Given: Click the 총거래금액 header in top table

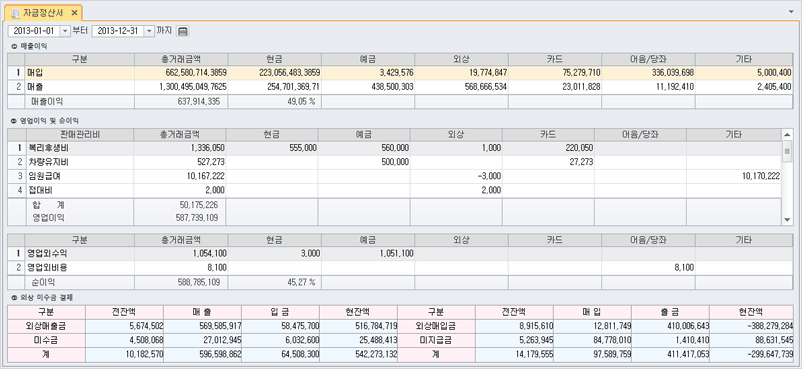Looking at the screenshot, I should [x=181, y=59].
